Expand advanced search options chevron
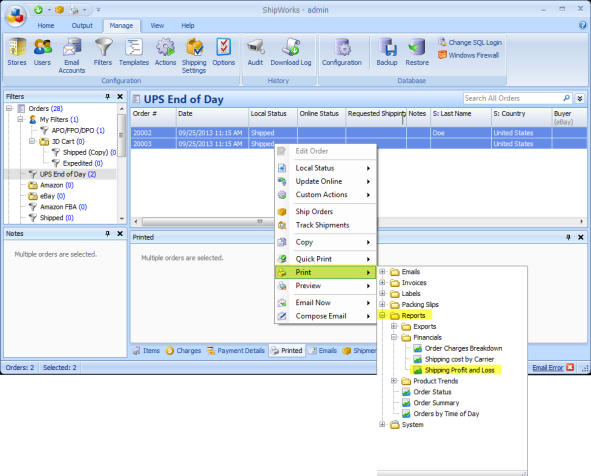The height and width of the screenshot is (476, 591). pyautogui.click(x=580, y=98)
